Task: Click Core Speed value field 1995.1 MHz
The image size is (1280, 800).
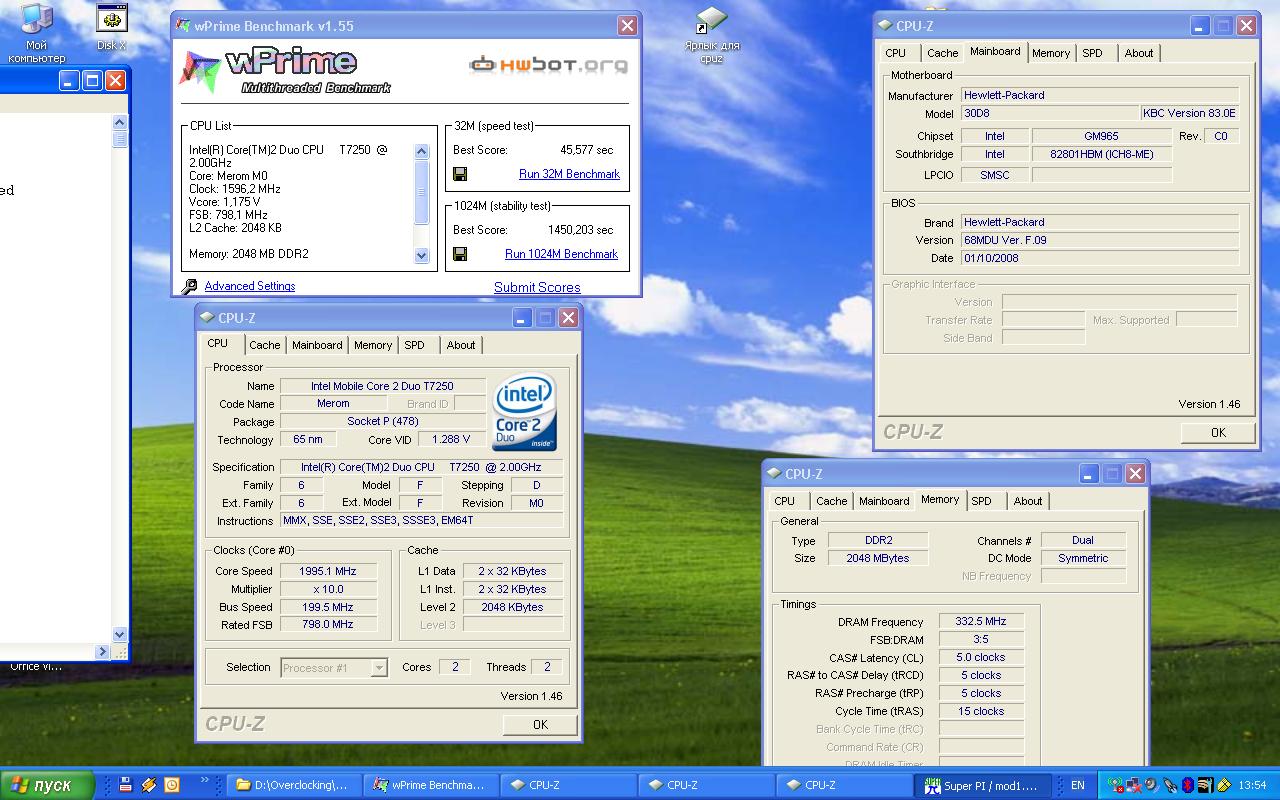Action: pyautogui.click(x=328, y=571)
